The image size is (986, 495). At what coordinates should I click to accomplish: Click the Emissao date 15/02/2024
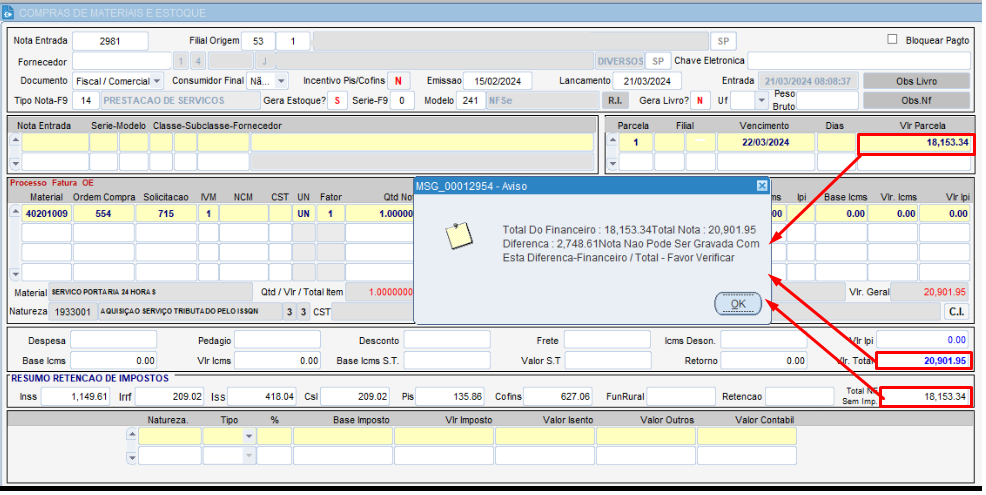click(497, 81)
